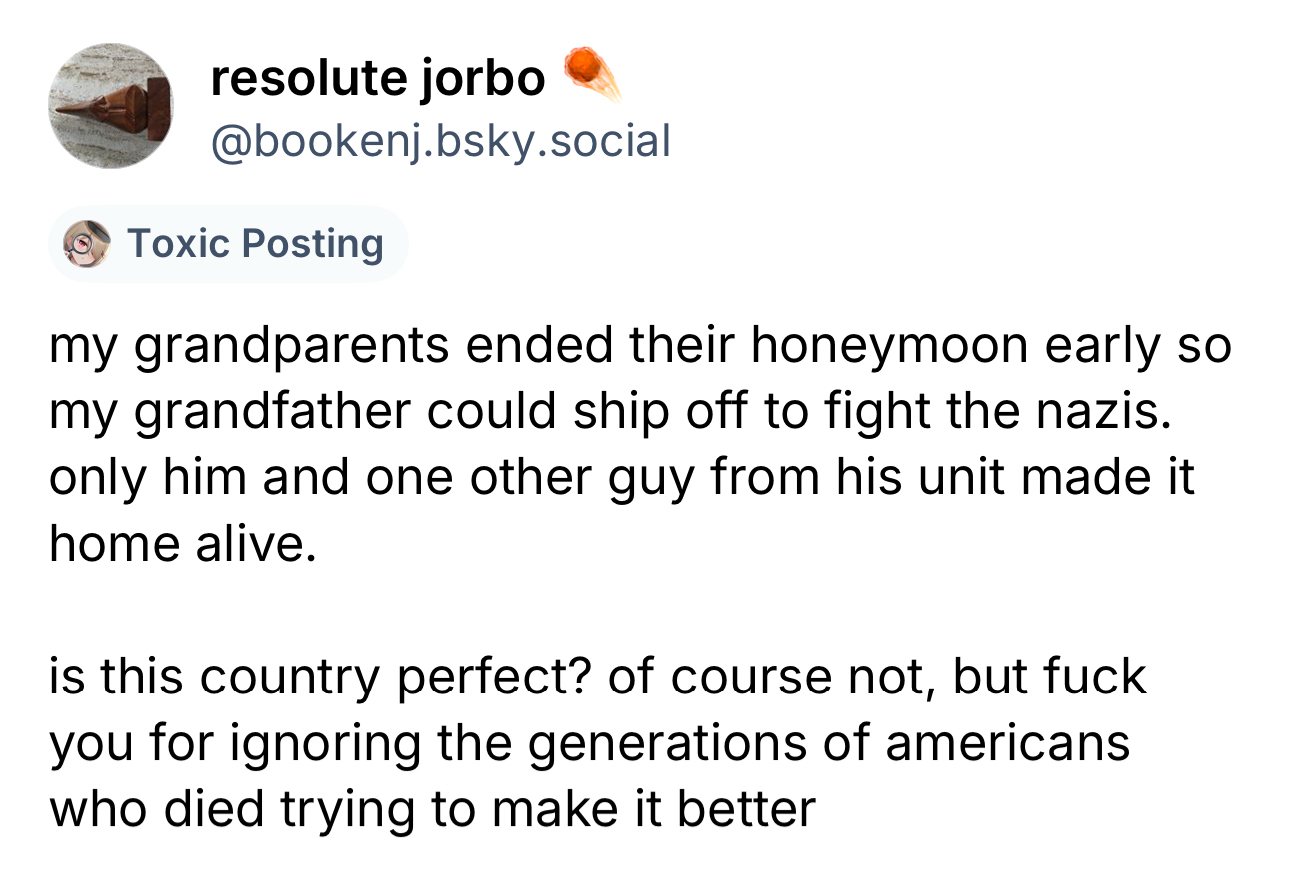1290x869 pixels.
Task: Click the word "ship" in the post
Action: click(613, 413)
